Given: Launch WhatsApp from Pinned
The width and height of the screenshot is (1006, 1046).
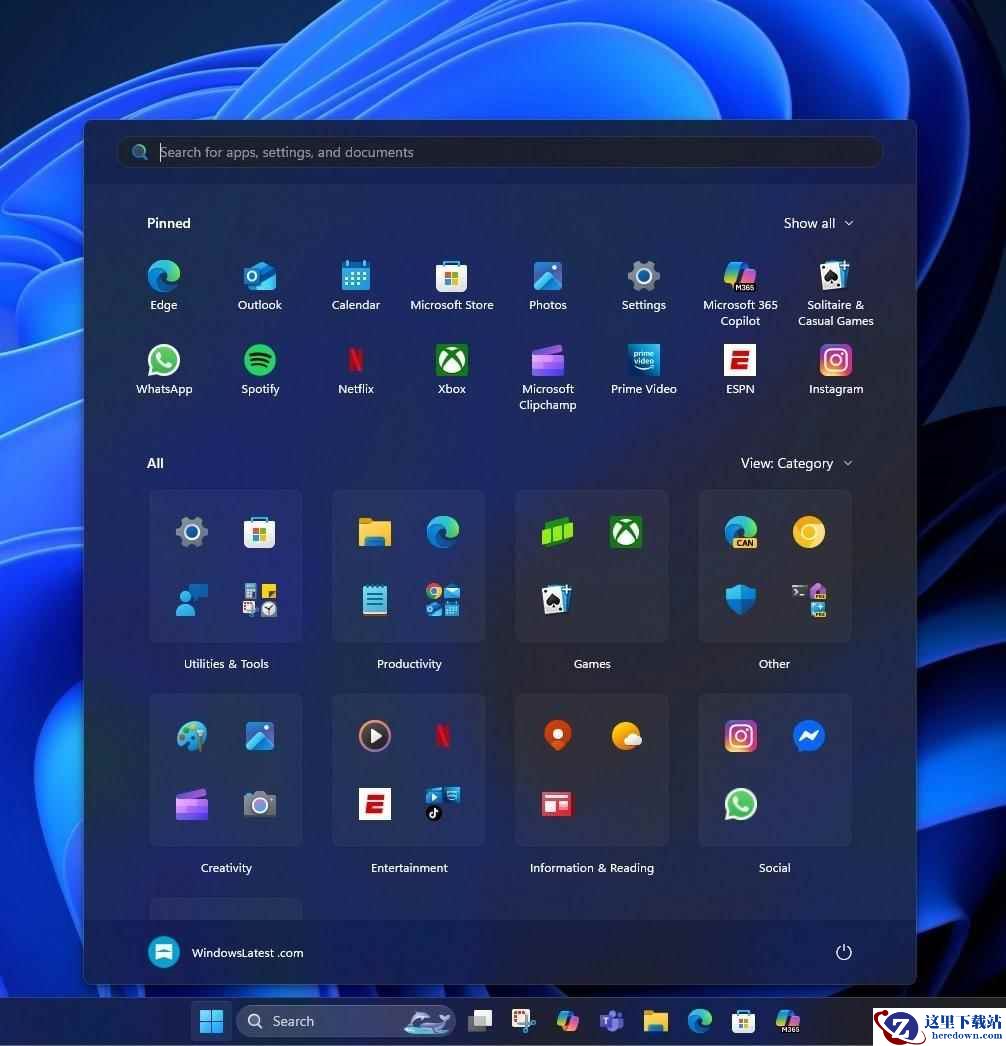Looking at the screenshot, I should (x=163, y=370).
